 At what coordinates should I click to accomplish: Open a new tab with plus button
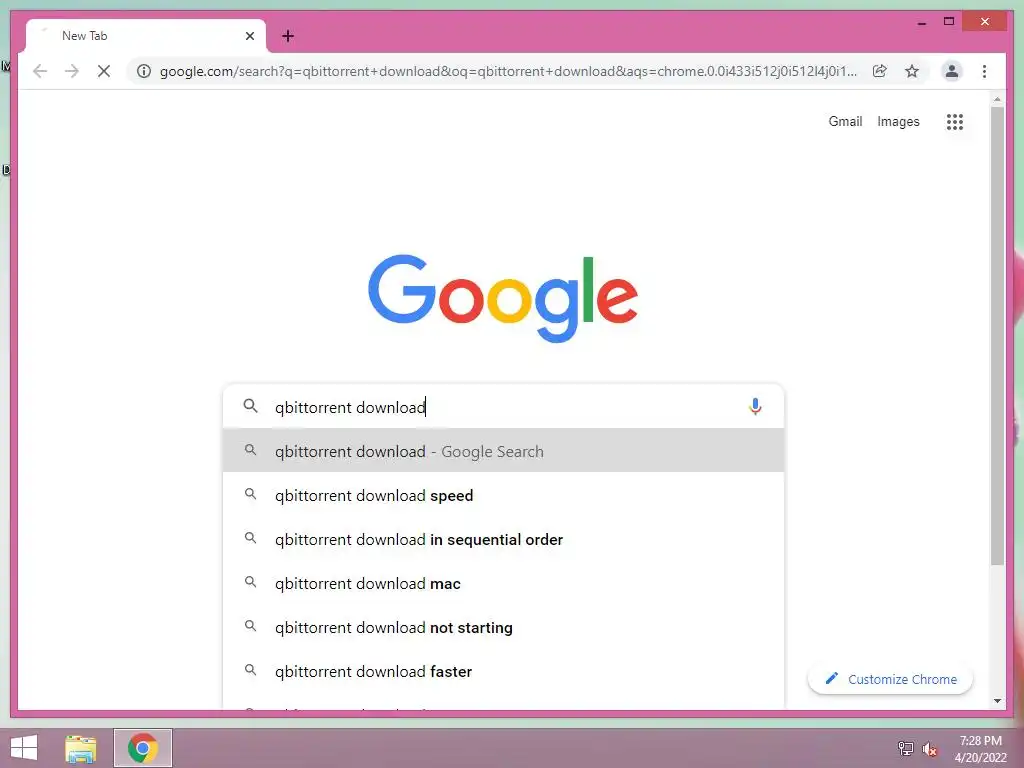pyautogui.click(x=288, y=36)
